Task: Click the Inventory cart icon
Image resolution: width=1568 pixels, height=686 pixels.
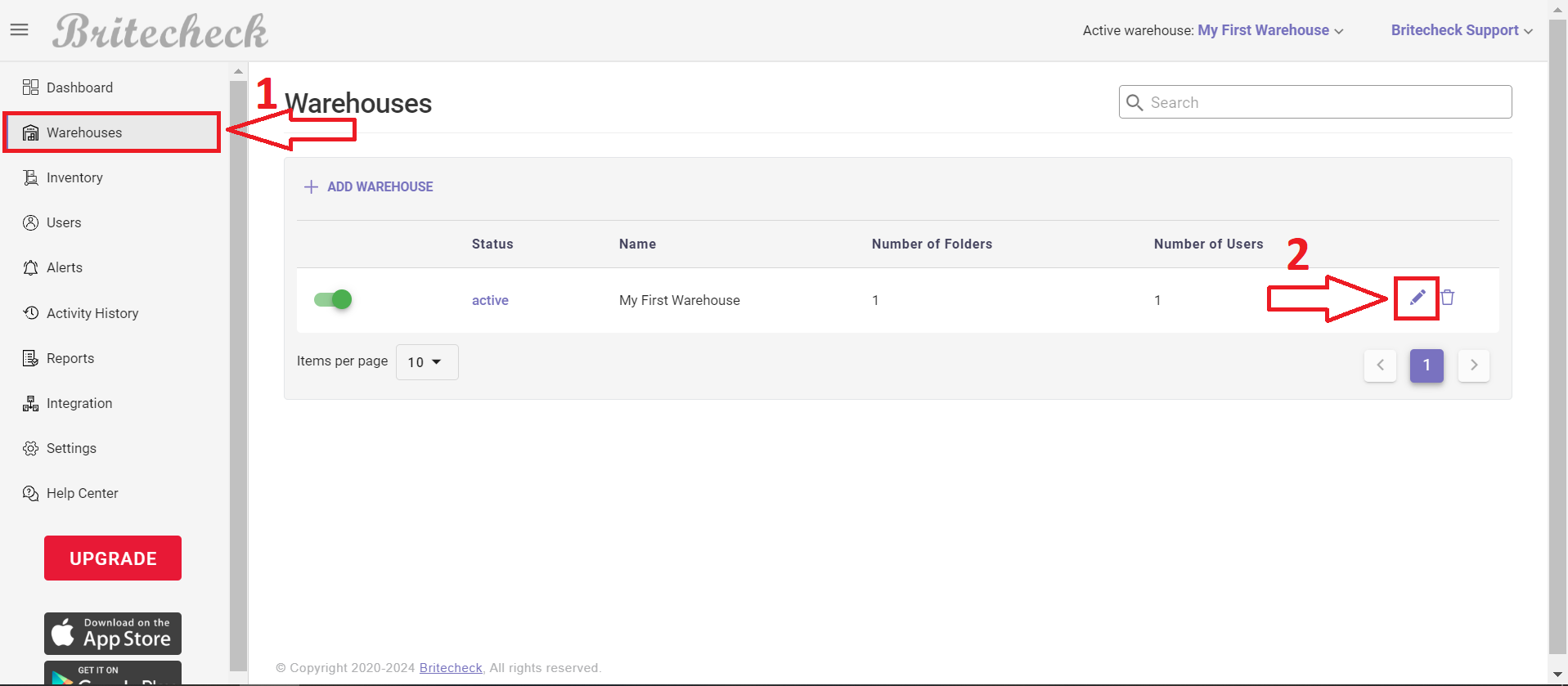Action: click(x=30, y=177)
